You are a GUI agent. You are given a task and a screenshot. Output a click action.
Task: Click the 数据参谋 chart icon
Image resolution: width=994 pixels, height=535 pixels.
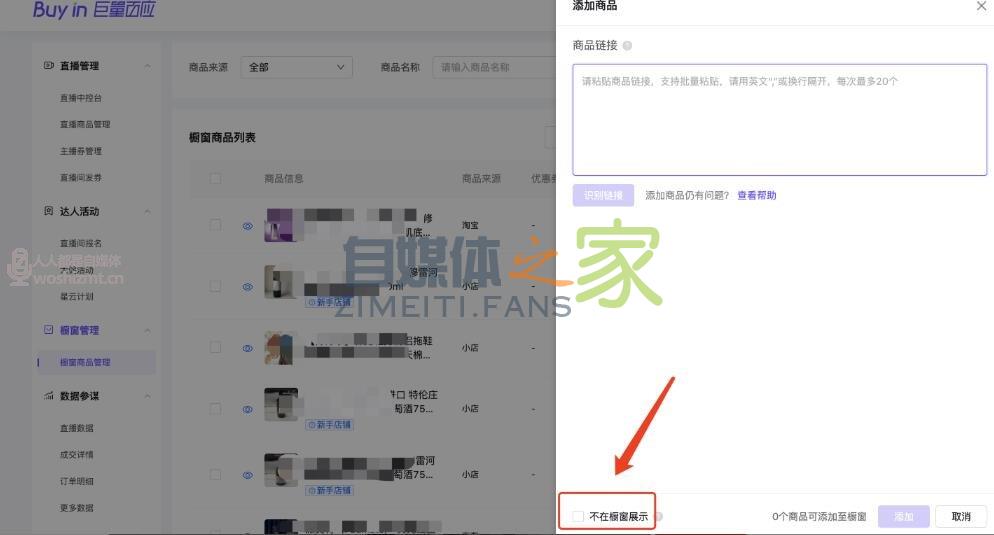(x=49, y=396)
